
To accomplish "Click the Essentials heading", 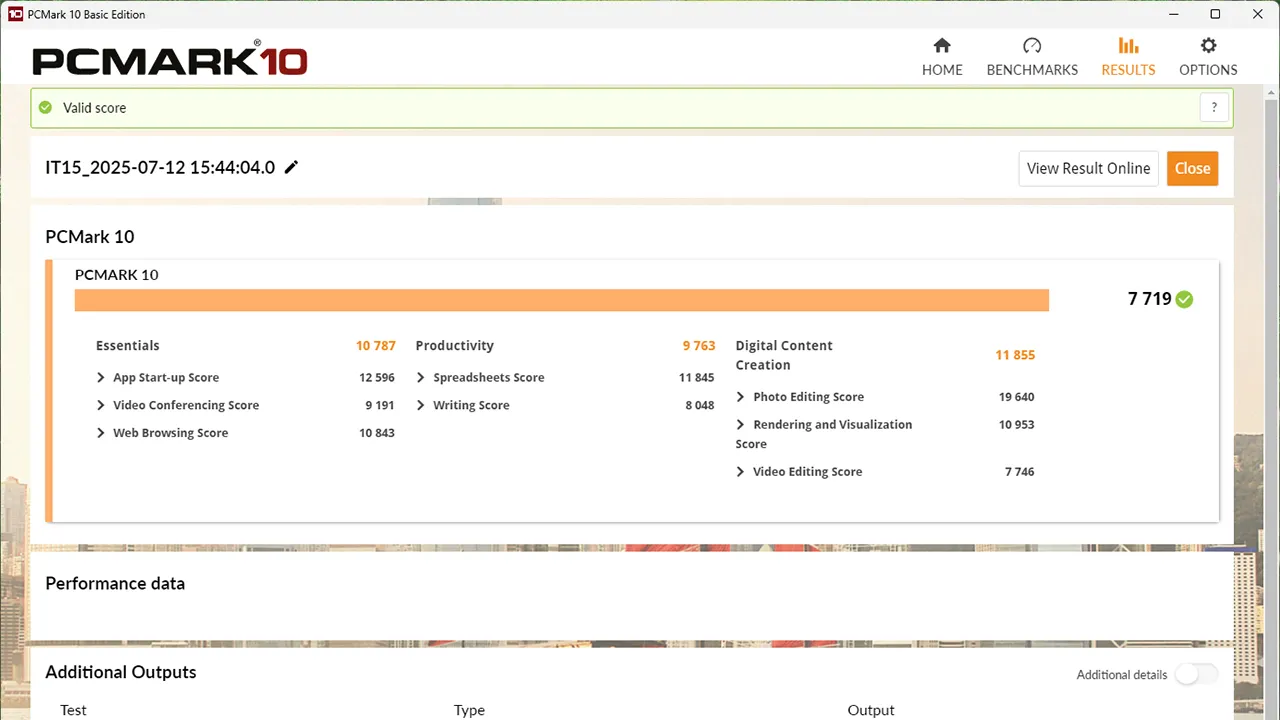I will point(128,346).
